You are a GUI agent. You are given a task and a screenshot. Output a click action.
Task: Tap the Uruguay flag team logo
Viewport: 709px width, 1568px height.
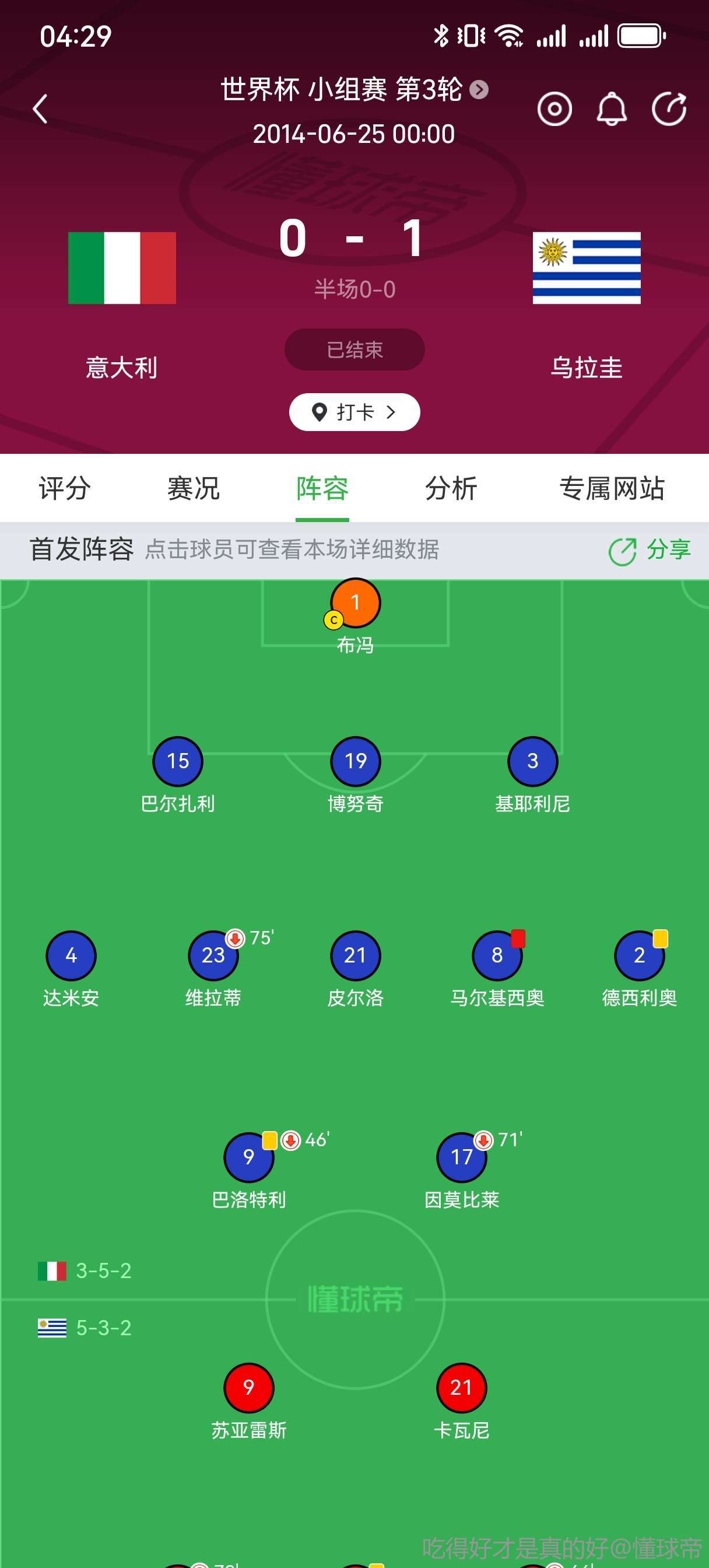tap(586, 268)
